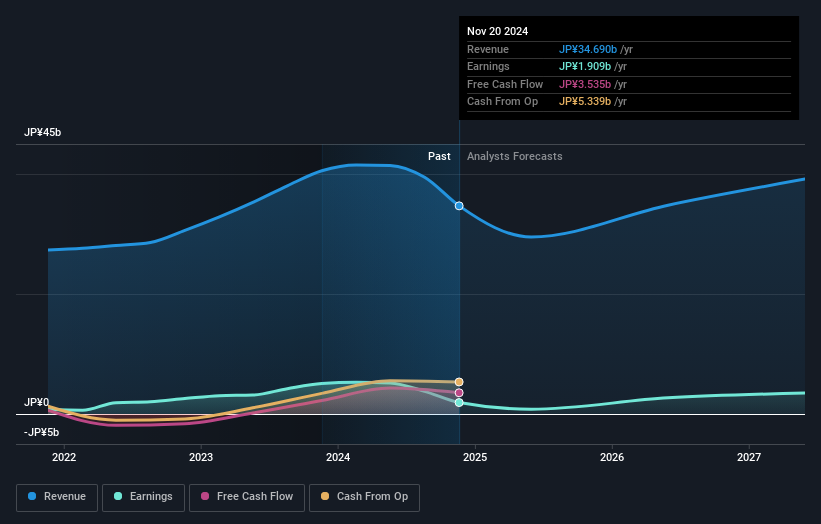The image size is (821, 524).
Task: Toggle the Cash From Op legend button
Action: 364,497
